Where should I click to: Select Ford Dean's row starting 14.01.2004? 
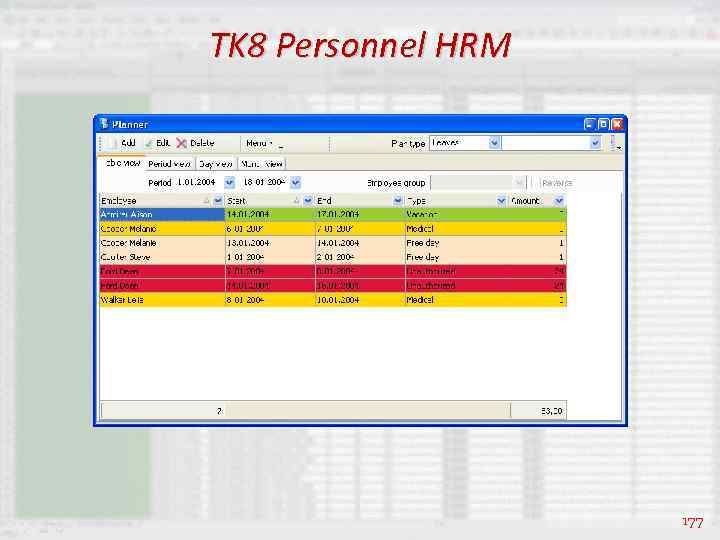pyautogui.click(x=333, y=286)
